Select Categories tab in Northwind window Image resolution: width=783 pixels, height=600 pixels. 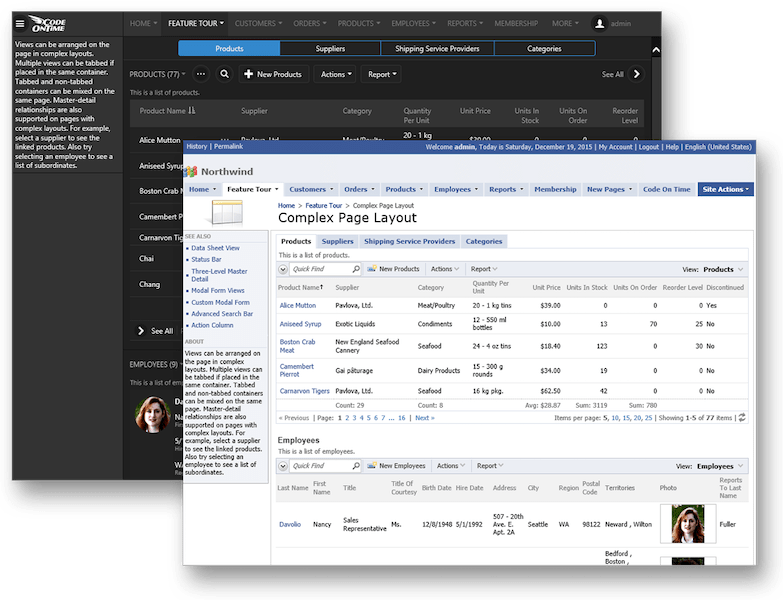point(484,241)
